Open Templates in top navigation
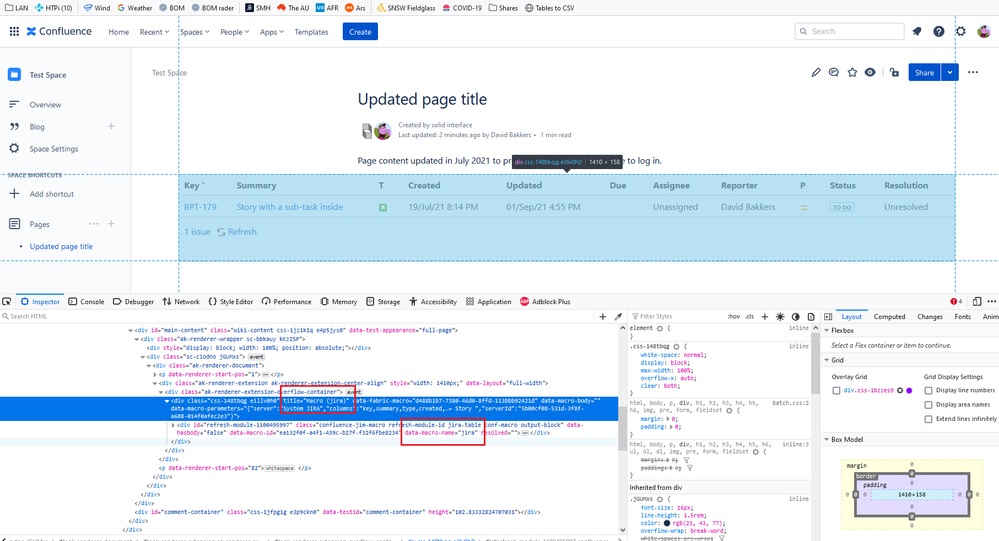 (312, 32)
